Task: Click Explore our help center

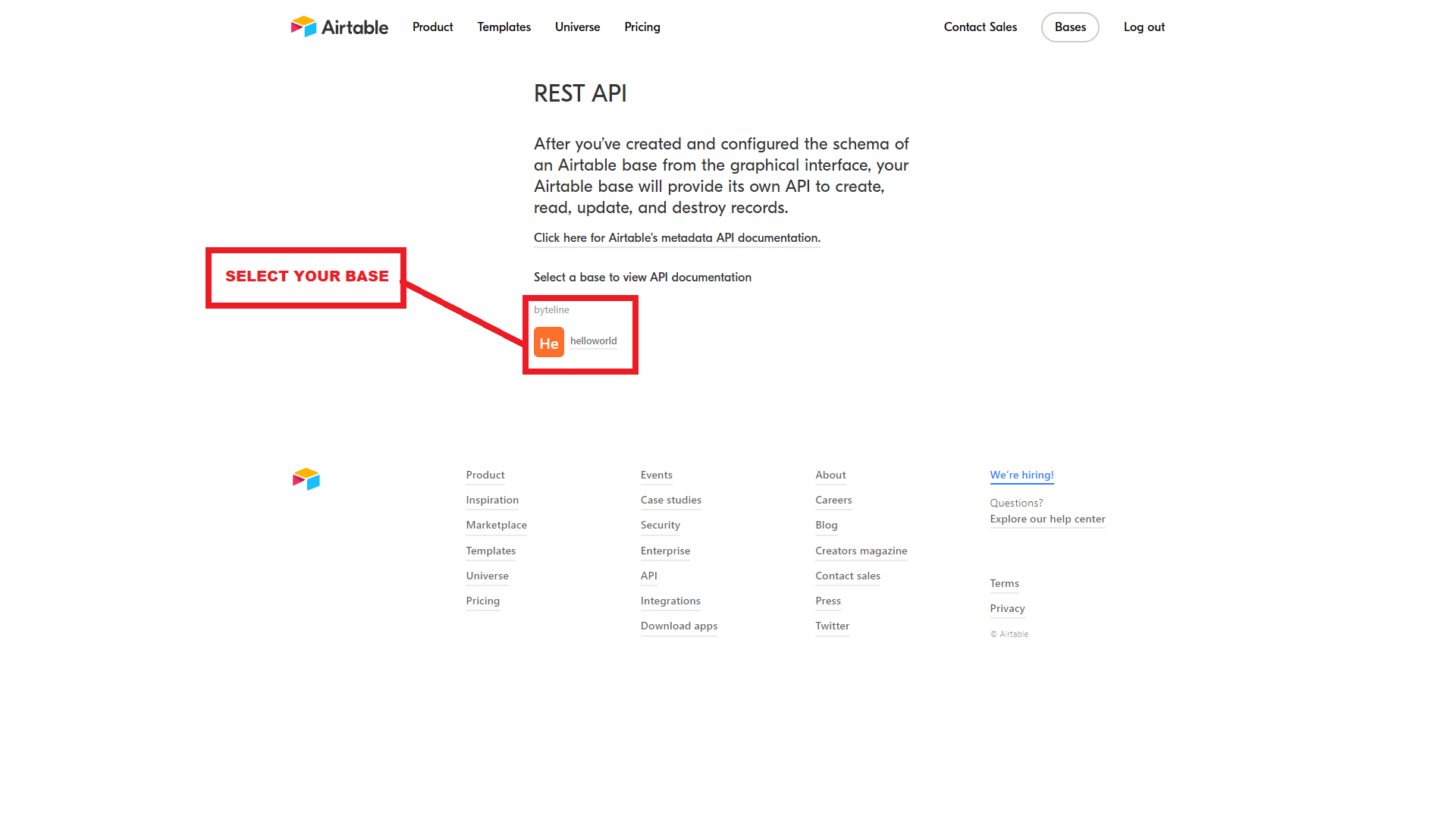Action: [1047, 519]
